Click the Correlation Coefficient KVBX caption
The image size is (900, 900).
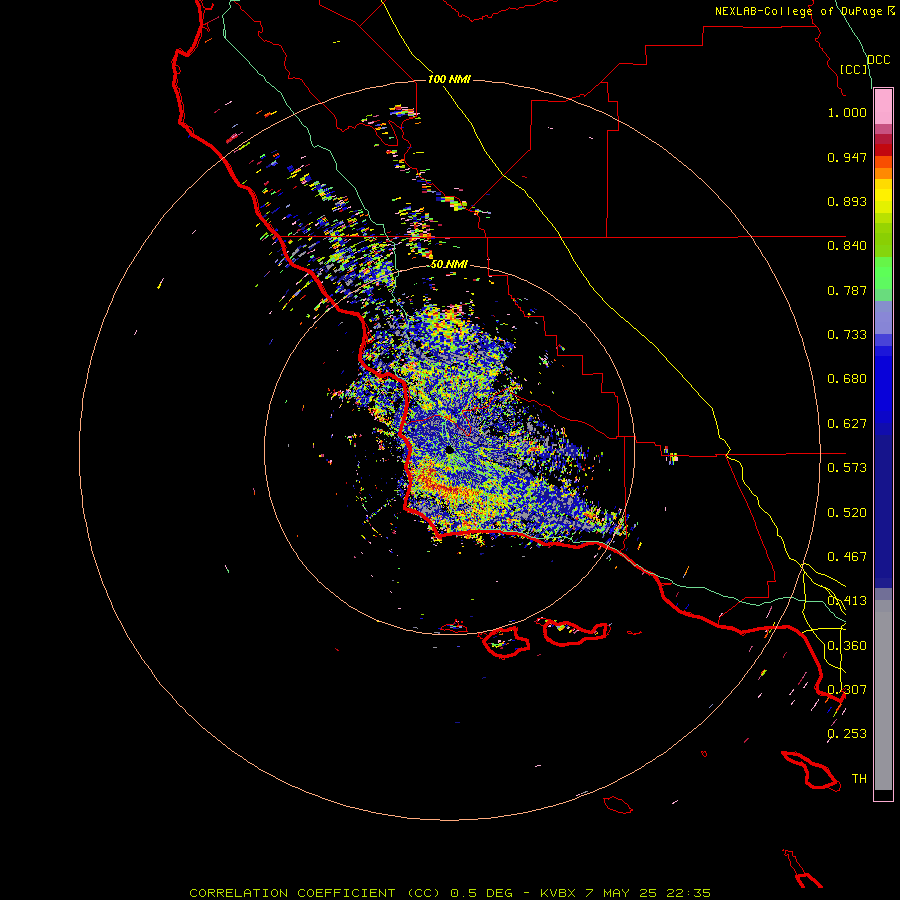[450, 893]
